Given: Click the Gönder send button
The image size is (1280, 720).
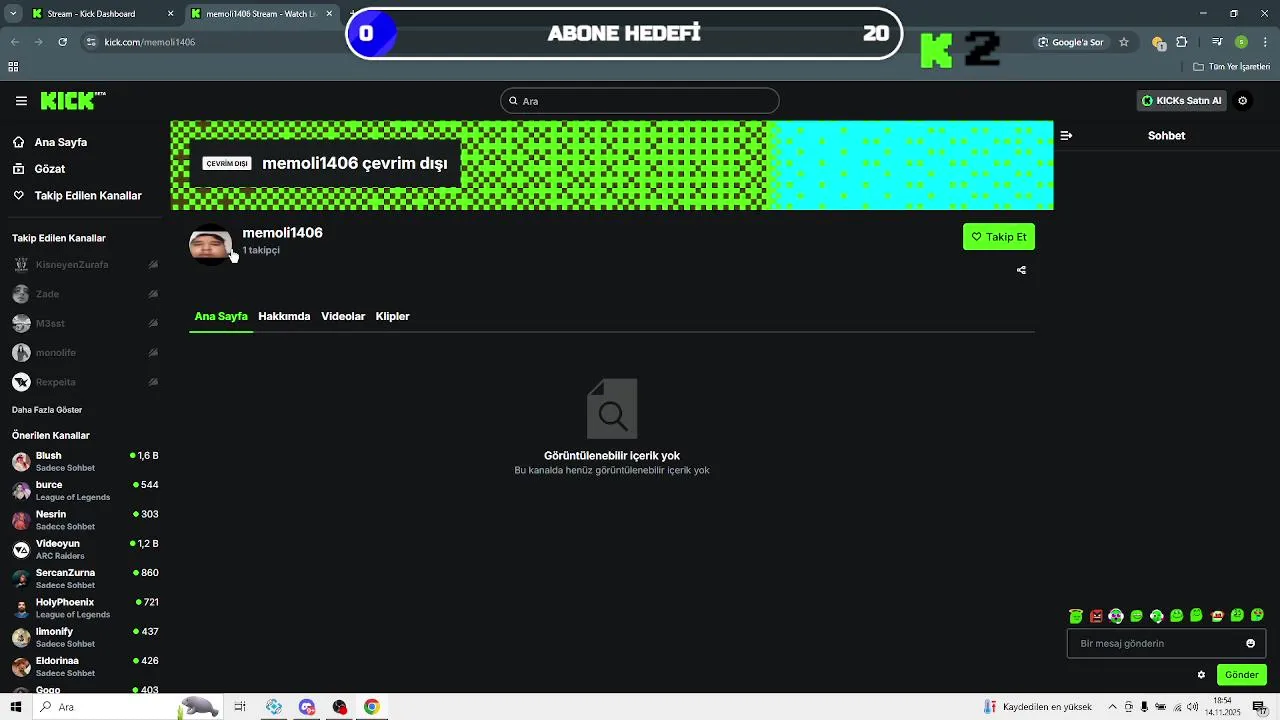Looking at the screenshot, I should pos(1242,675).
